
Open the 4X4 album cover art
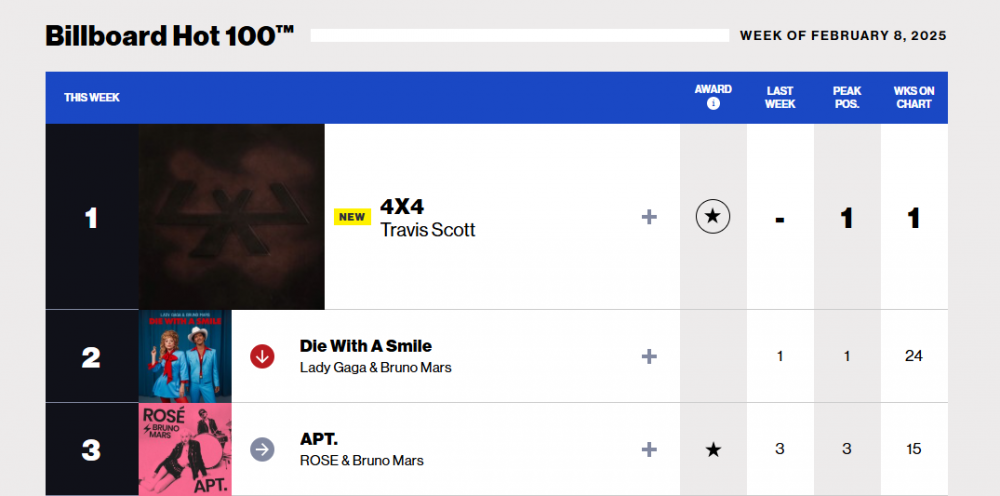(x=232, y=217)
